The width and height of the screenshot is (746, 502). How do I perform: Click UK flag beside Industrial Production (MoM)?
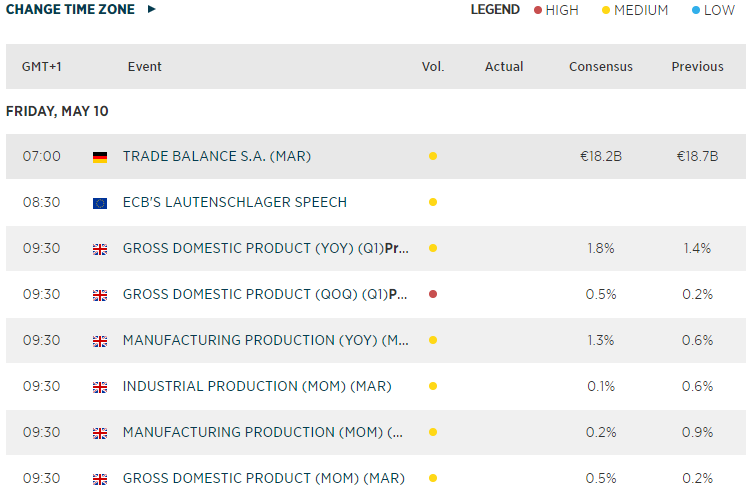(x=100, y=387)
